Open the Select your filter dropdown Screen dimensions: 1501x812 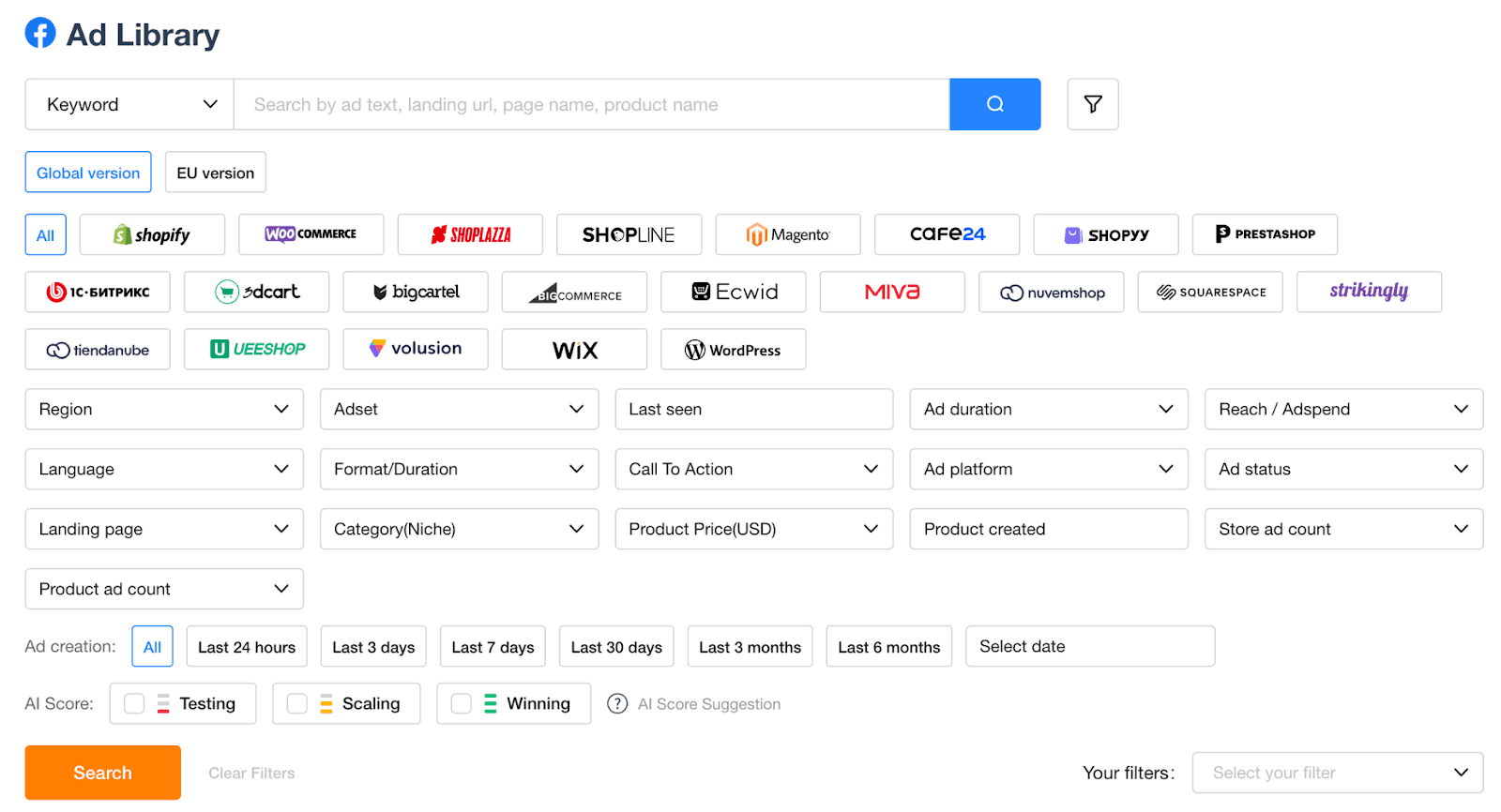(1338, 773)
